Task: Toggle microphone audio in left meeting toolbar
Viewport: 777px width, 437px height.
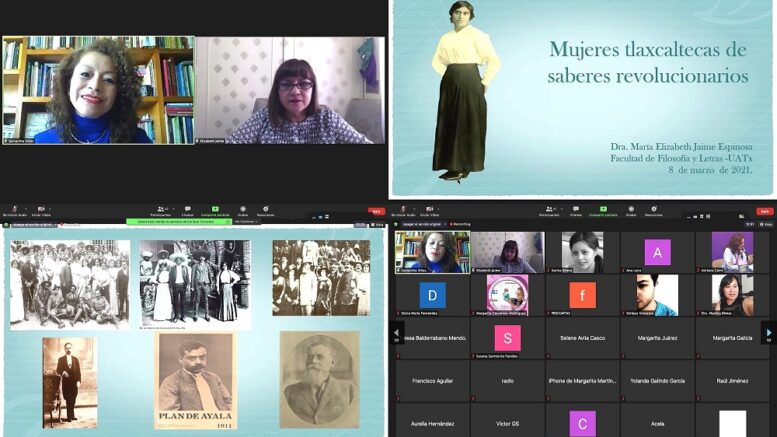Action: pos(14,211)
